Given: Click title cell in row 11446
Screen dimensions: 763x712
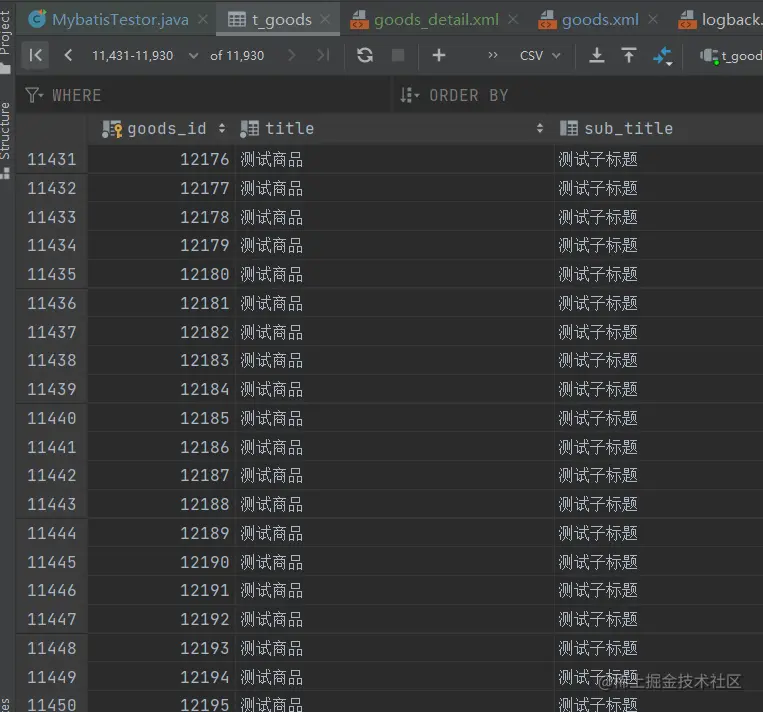Looking at the screenshot, I should (395, 590).
